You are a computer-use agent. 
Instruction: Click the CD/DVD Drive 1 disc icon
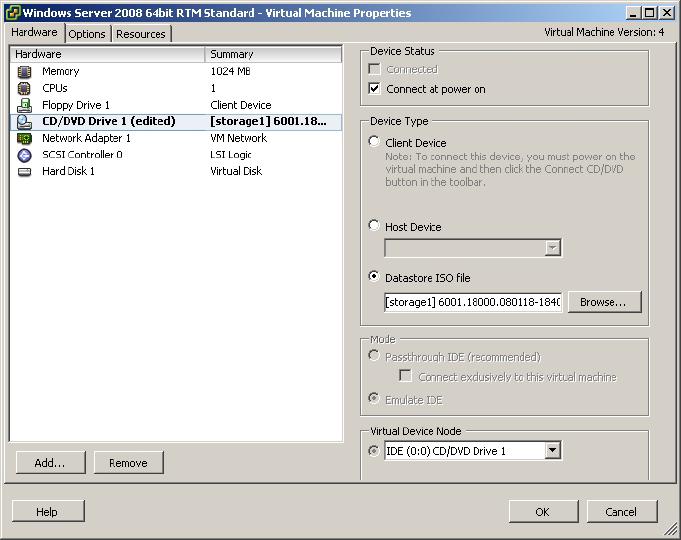[x=24, y=122]
